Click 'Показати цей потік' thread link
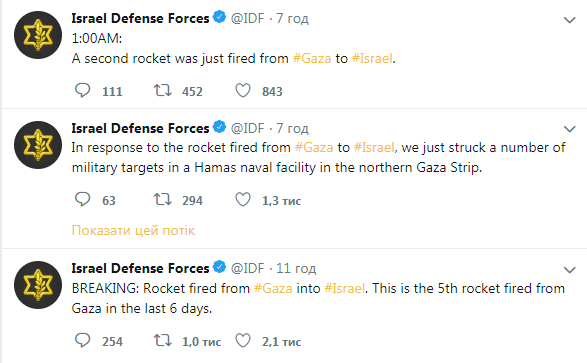Viewport: 587px width, 363px height. pos(133,230)
